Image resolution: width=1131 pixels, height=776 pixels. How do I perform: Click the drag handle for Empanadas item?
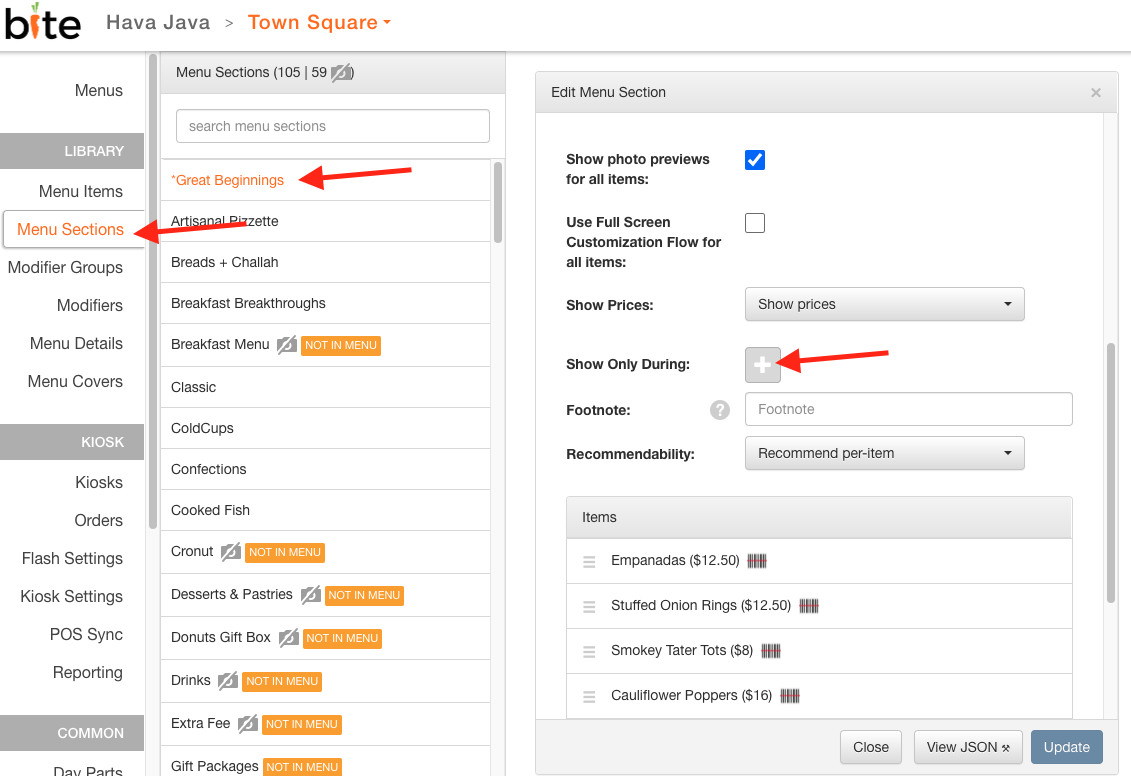point(589,561)
